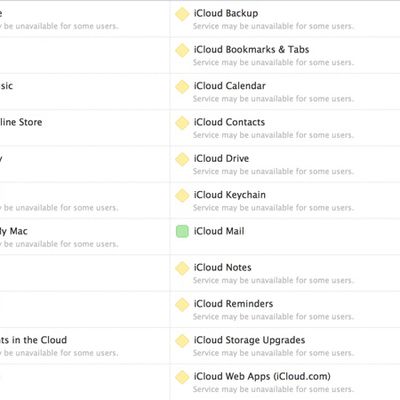
Task: Select the iCloud Keychain yellow status icon
Action: pos(182,196)
